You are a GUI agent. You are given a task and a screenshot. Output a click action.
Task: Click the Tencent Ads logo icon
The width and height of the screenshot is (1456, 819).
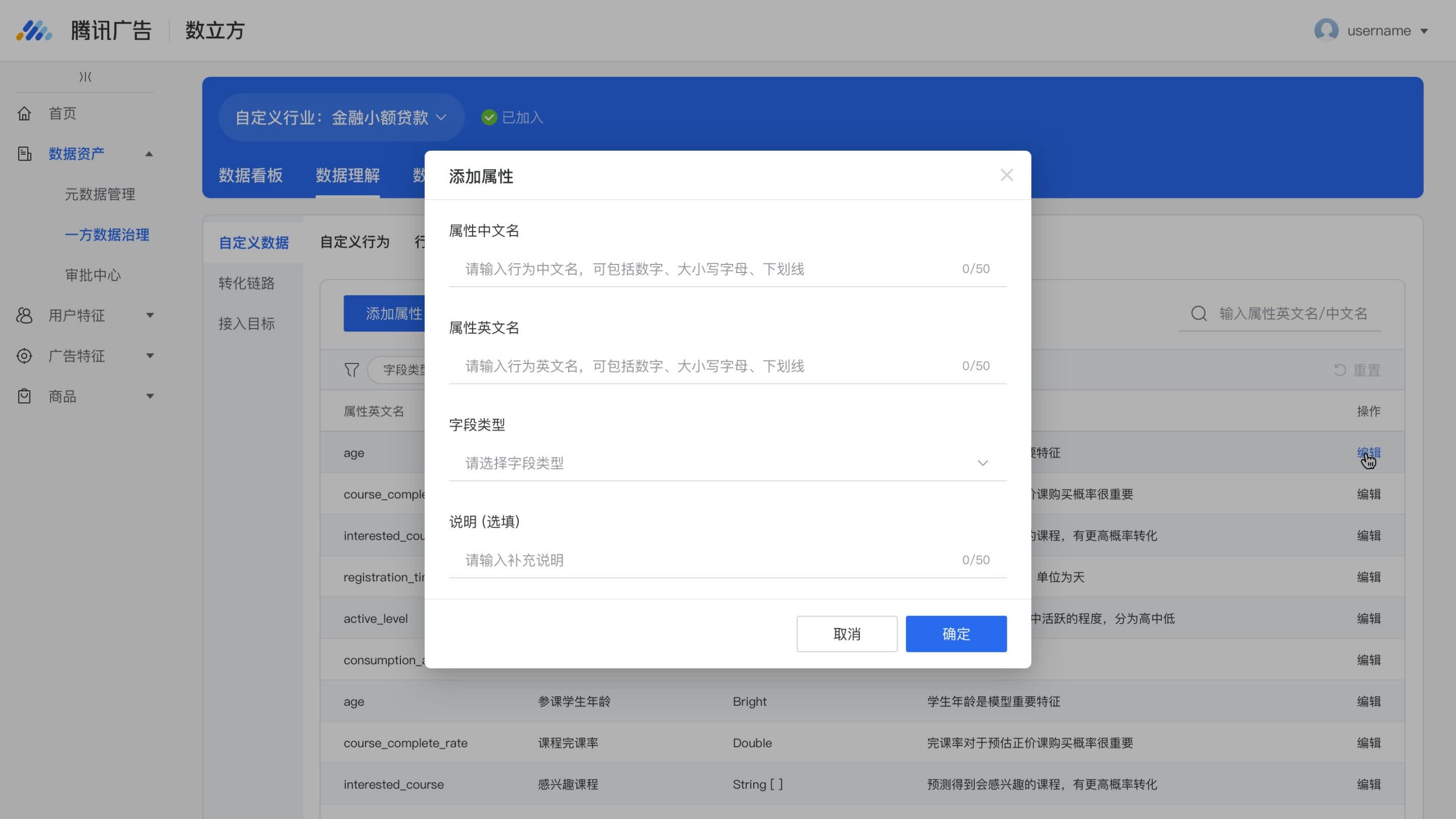coord(34,30)
